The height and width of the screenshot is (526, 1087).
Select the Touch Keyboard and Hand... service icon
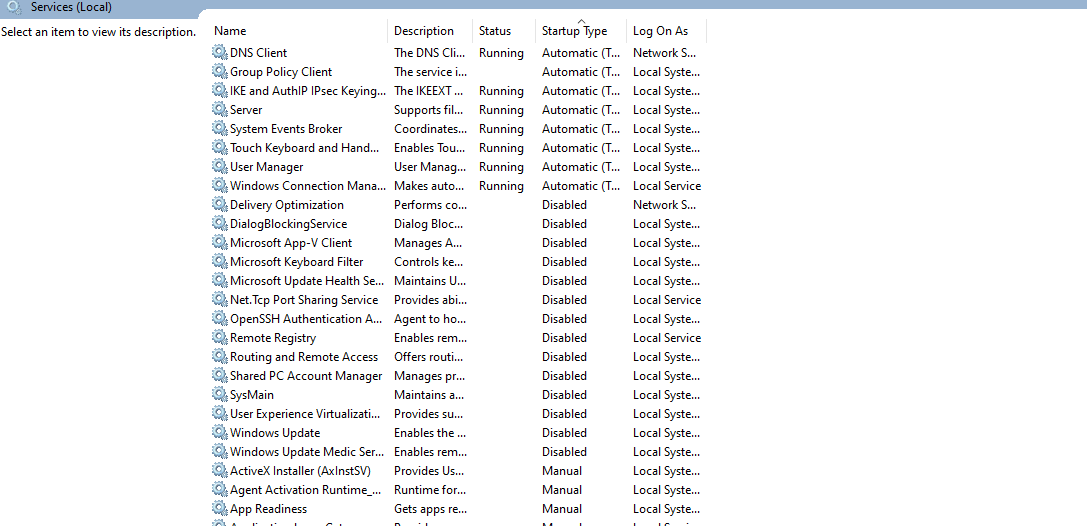pyautogui.click(x=220, y=148)
